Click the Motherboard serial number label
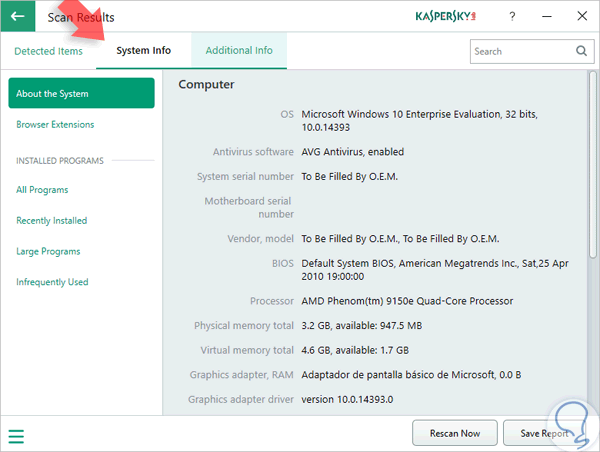The image size is (600, 452). pyautogui.click(x=249, y=207)
